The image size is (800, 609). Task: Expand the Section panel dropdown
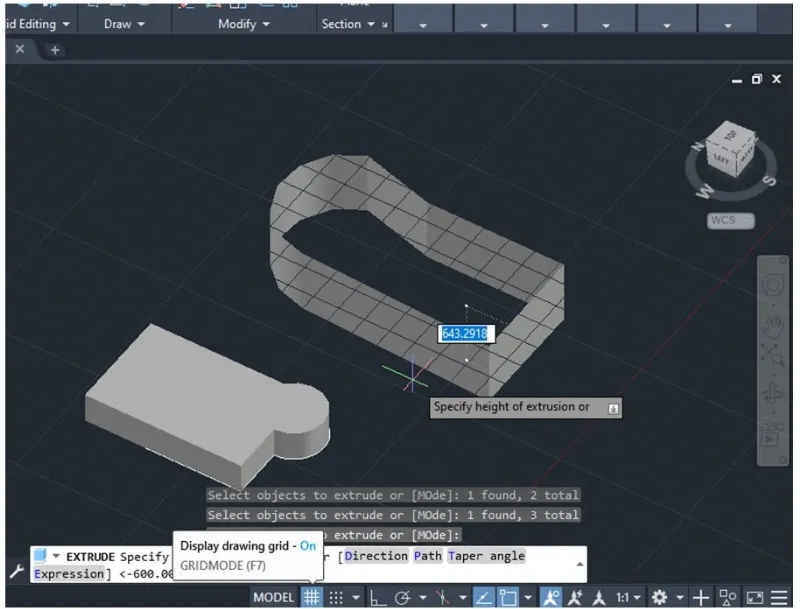tap(348, 24)
